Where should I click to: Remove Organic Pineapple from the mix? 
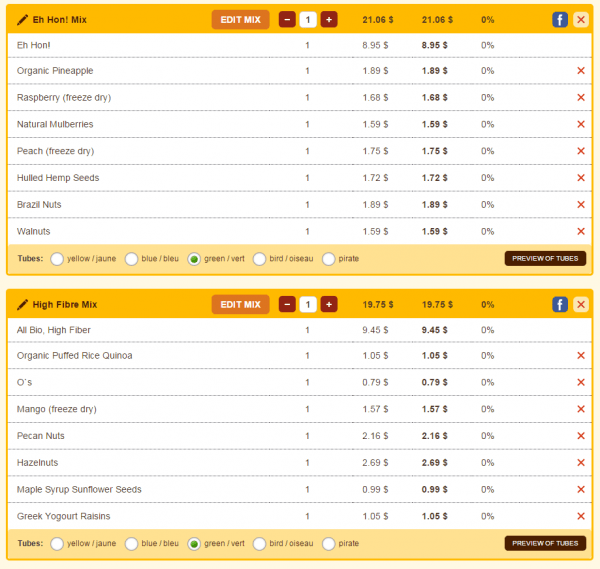coord(581,71)
